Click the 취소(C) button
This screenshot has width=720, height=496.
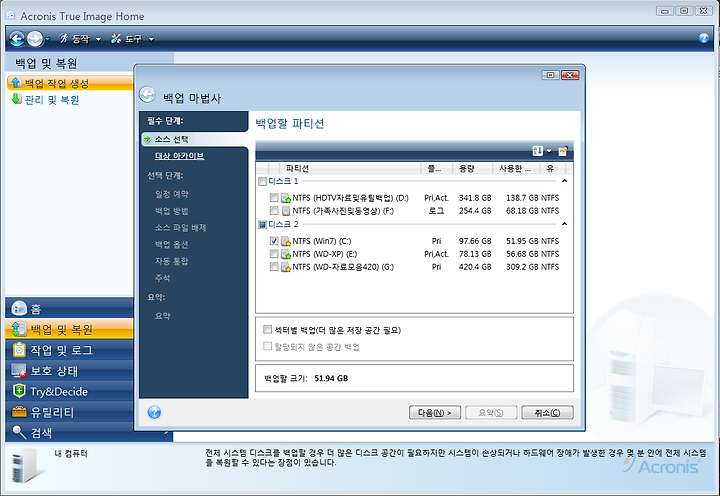point(547,412)
